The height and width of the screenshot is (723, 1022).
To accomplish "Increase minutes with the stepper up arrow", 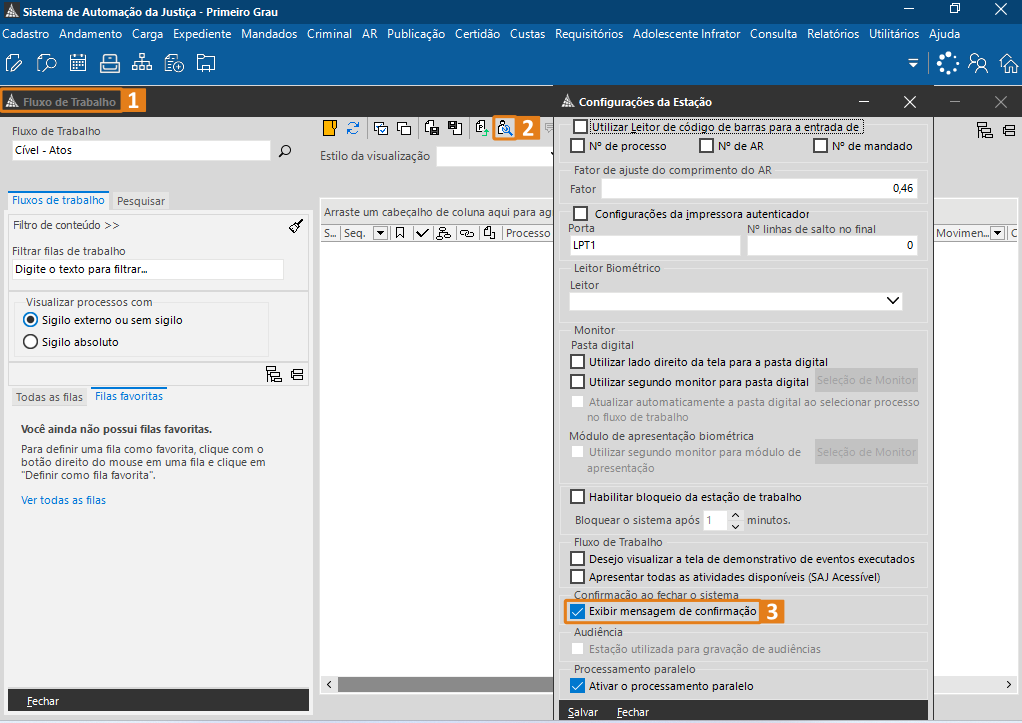I will (x=736, y=516).
